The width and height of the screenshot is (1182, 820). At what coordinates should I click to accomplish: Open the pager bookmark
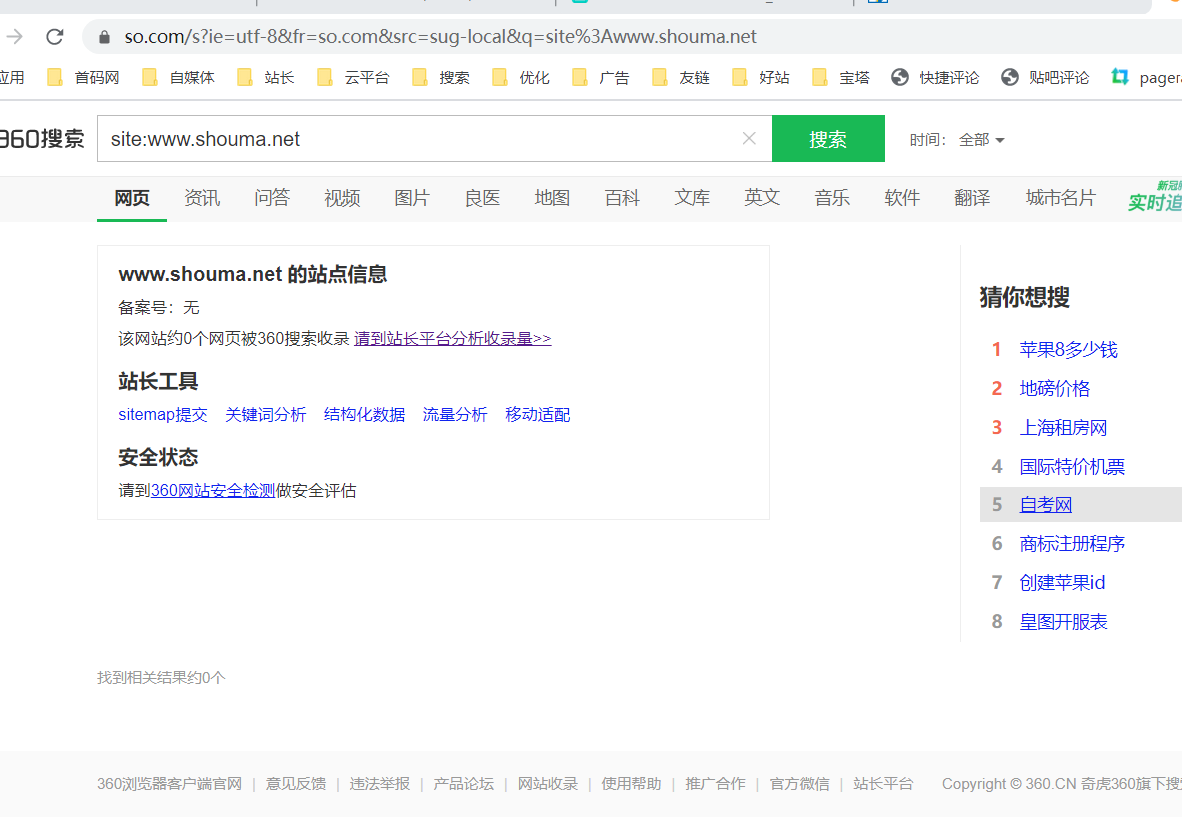1147,77
